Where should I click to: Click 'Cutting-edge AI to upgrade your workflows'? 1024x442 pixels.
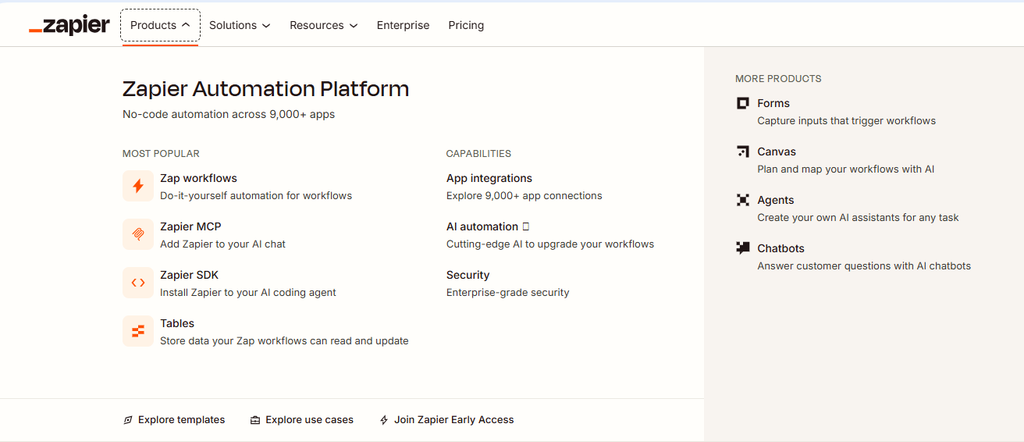pyautogui.click(x=550, y=244)
